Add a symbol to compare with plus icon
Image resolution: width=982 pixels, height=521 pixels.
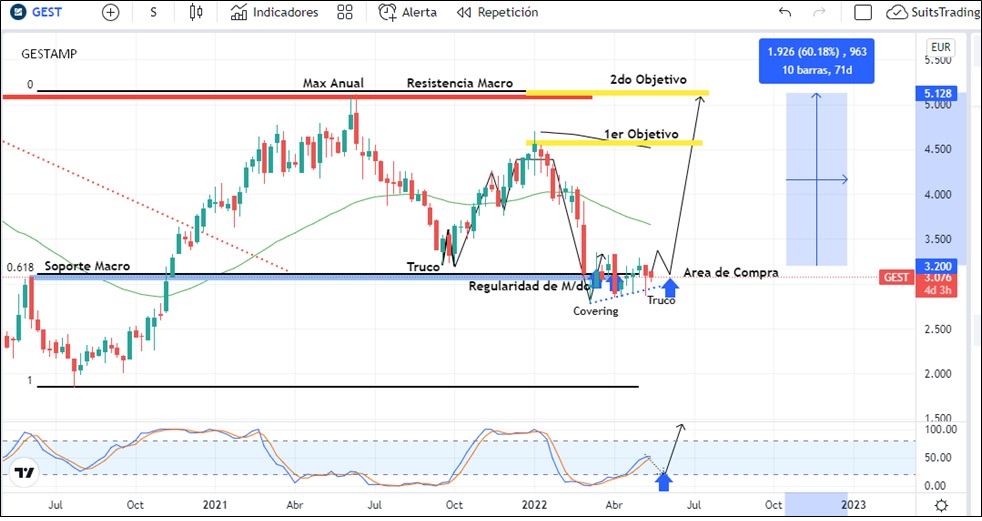(x=110, y=13)
